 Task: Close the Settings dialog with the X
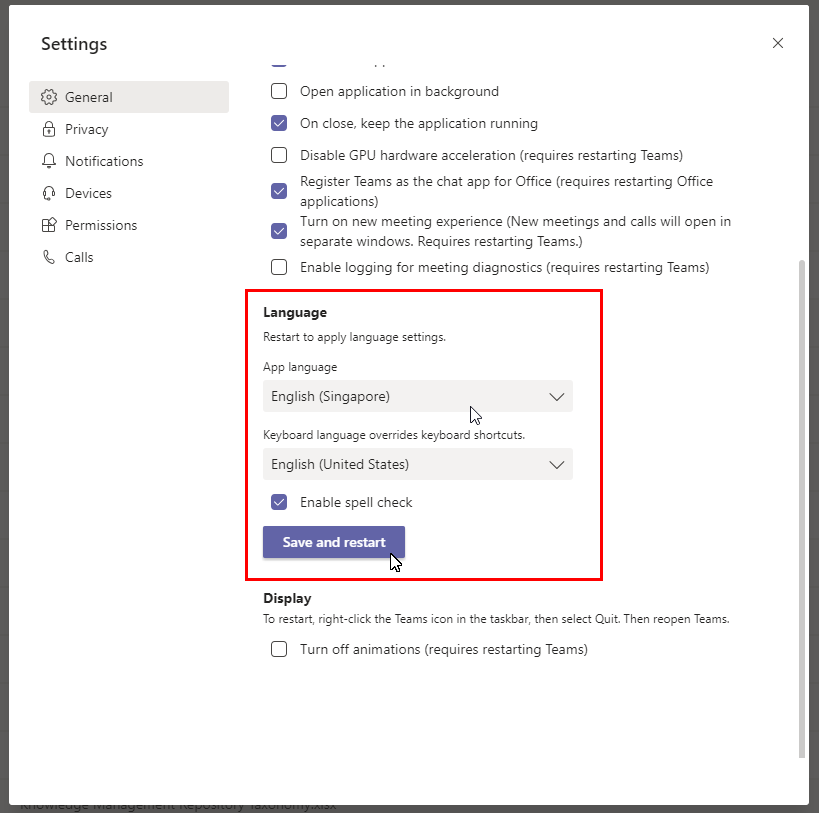[778, 43]
